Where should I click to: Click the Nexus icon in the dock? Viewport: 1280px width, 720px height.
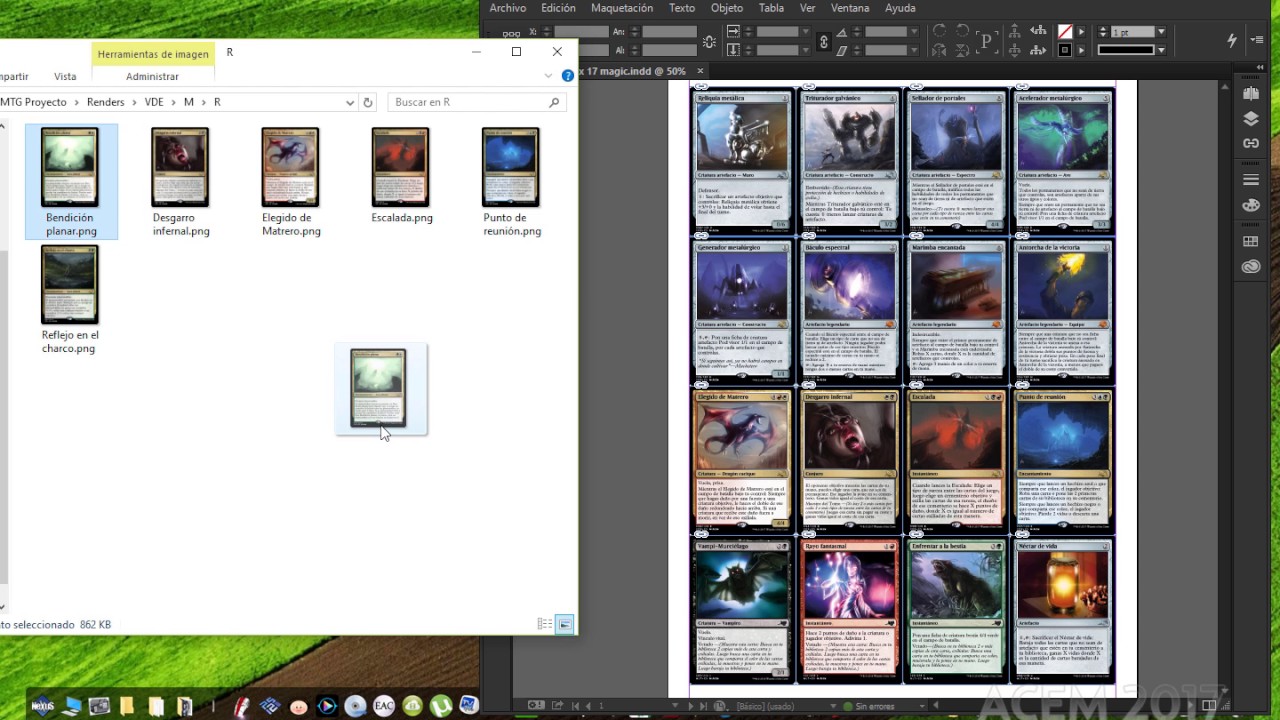42,706
